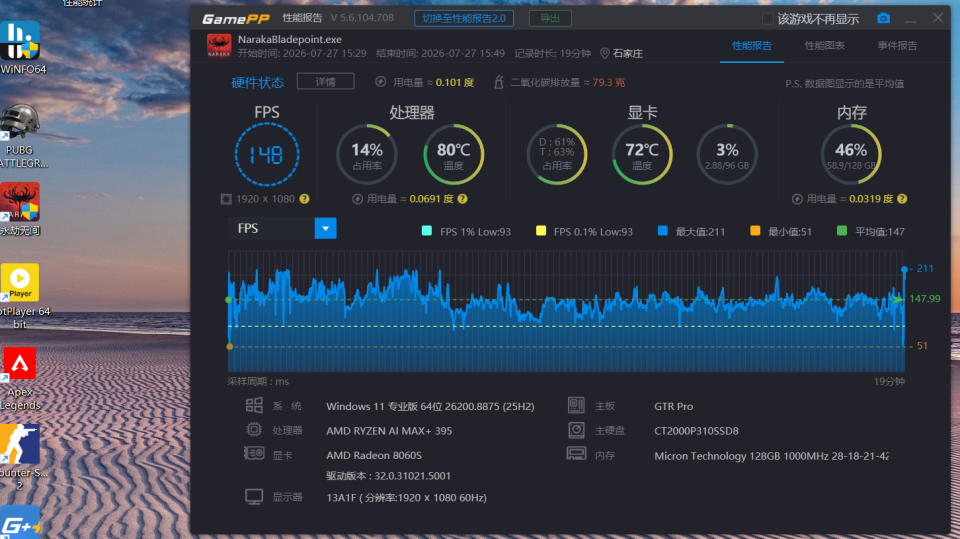Click the green 平均值 legend swatch
This screenshot has width=960, height=539.
[x=842, y=231]
